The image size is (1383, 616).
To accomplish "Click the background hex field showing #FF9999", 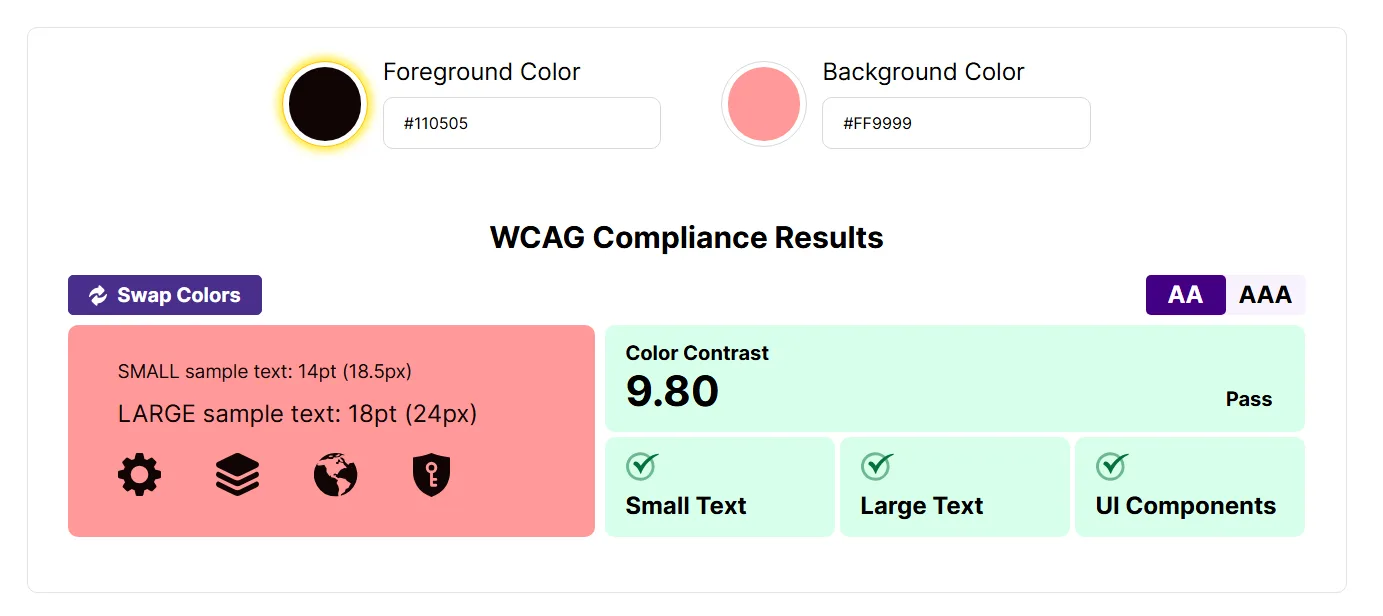I will pyautogui.click(x=956, y=122).
